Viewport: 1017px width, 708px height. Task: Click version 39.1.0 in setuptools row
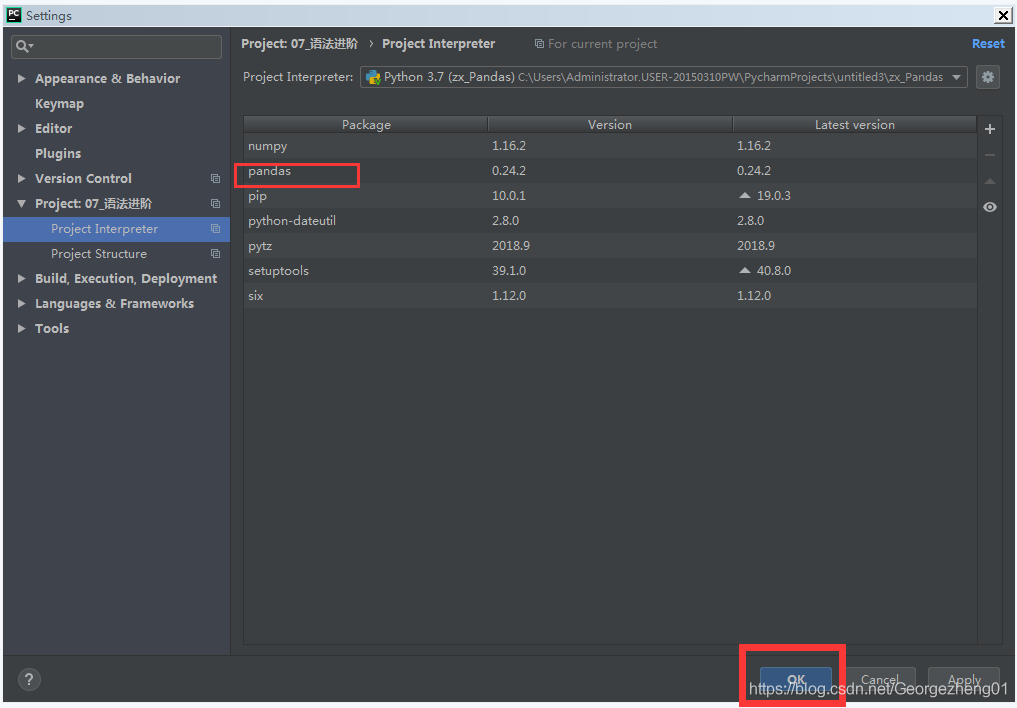point(508,270)
